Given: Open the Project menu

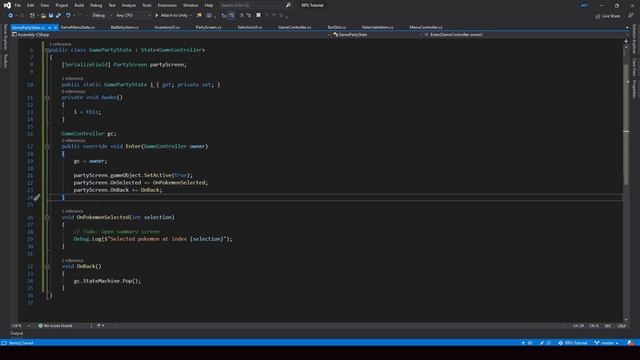Looking at the screenshot, I should pos(62,5).
